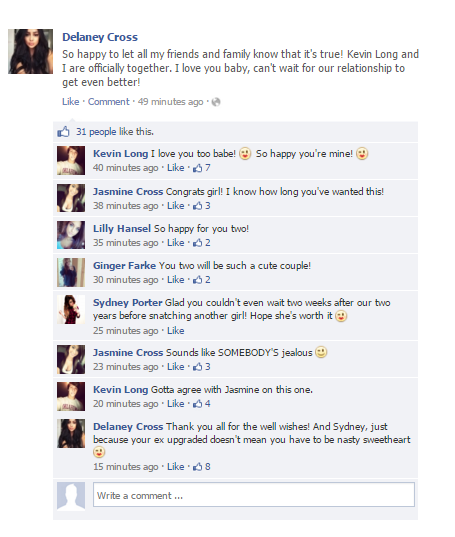Like Sydney Porter's comment
The width and height of the screenshot is (455, 537).
pyautogui.click(x=176, y=331)
